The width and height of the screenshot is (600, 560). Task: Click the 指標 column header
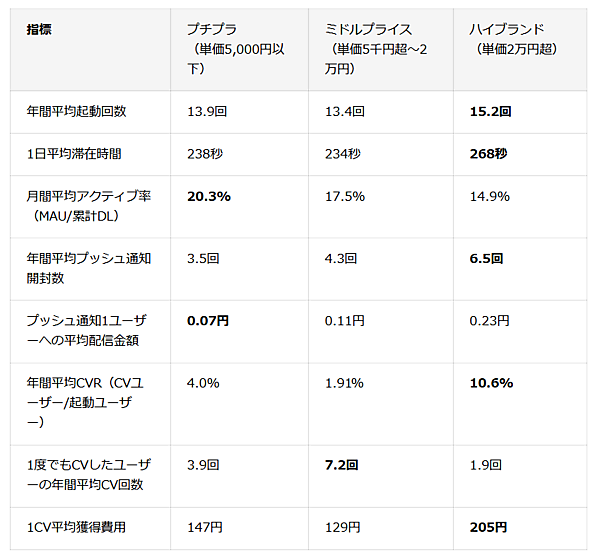pyautogui.click(x=39, y=28)
